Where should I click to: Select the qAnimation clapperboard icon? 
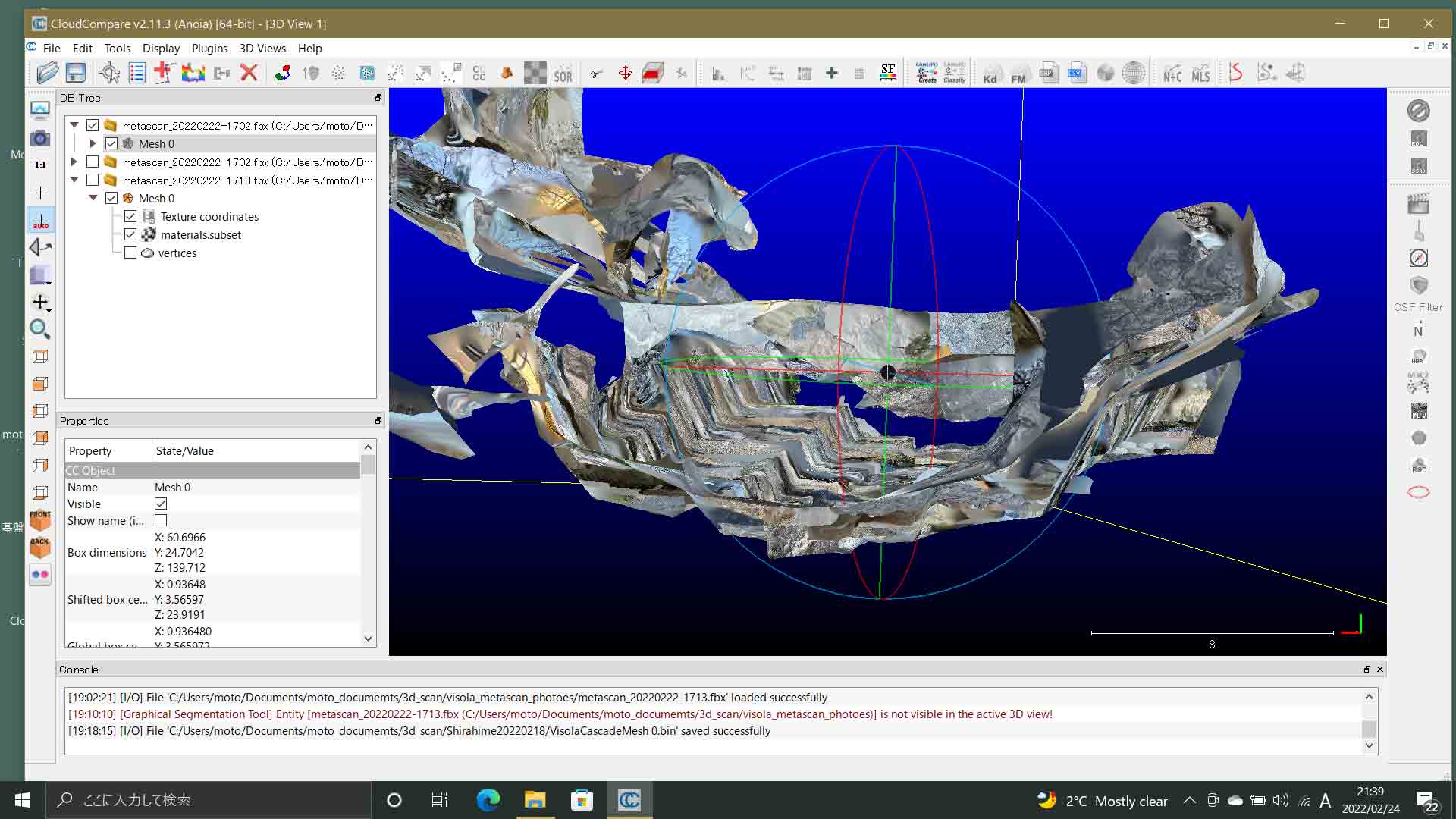tap(1419, 202)
